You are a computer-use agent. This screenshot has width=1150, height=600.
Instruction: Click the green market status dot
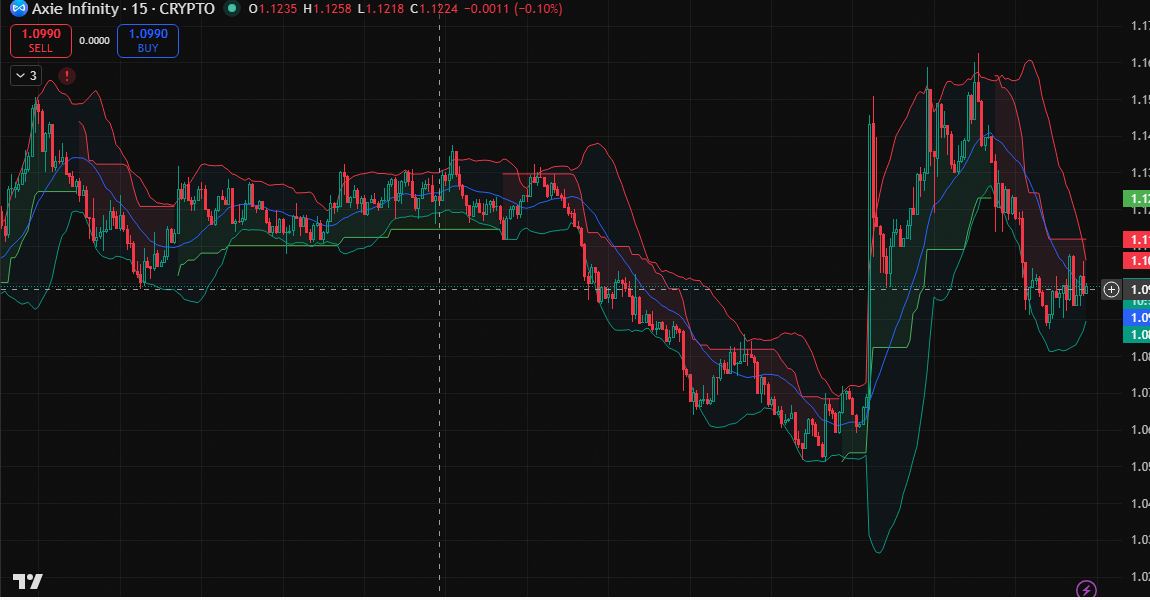[x=232, y=9]
